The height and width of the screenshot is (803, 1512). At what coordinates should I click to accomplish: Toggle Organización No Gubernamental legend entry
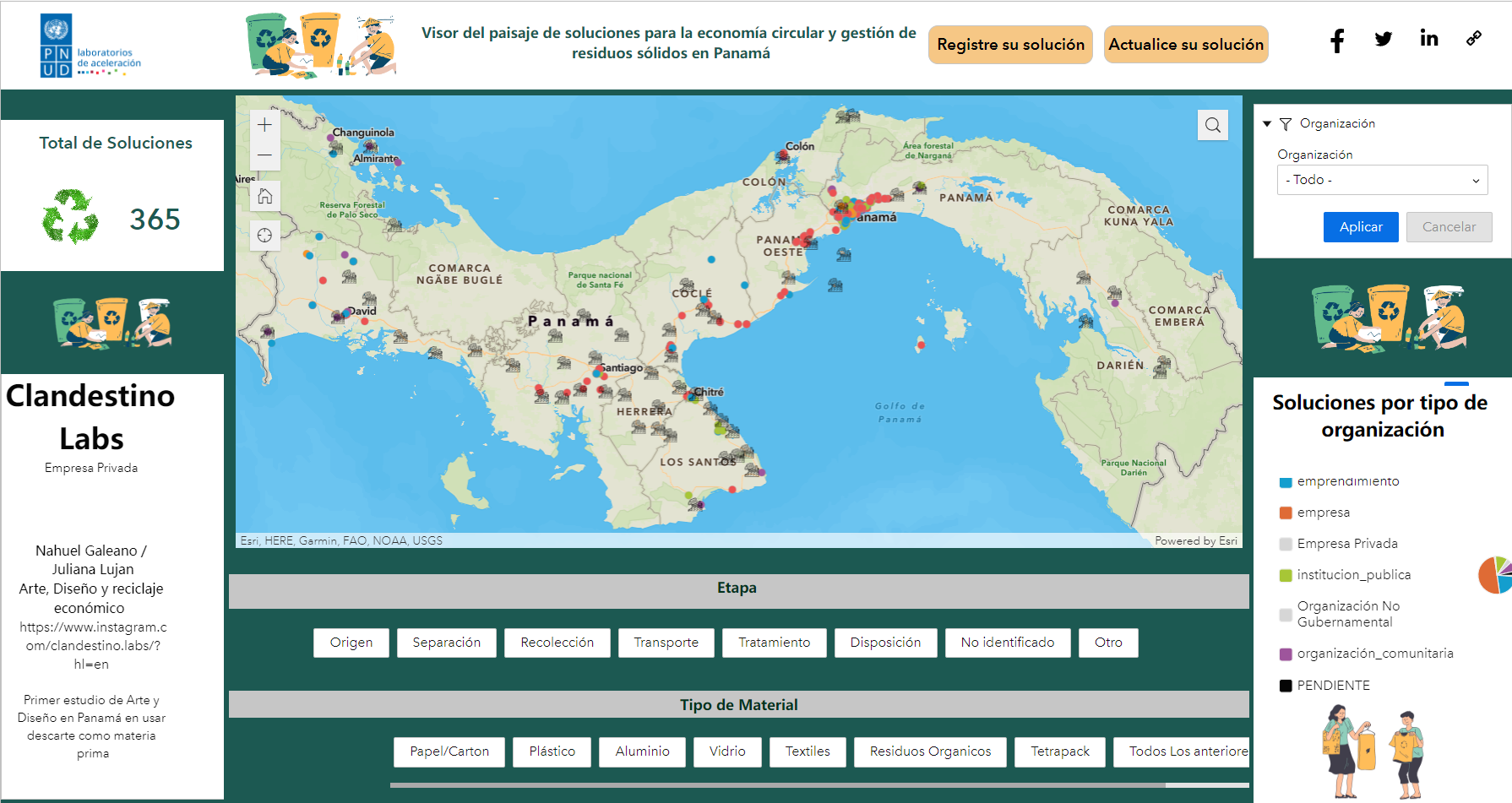[1340, 614]
